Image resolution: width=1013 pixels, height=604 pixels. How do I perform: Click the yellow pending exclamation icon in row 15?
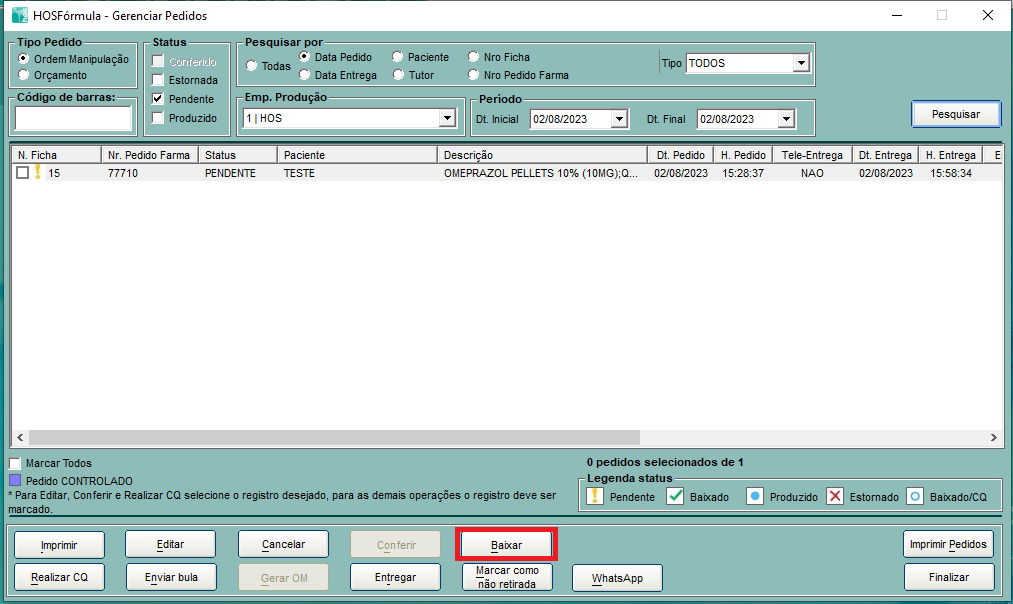coord(38,172)
